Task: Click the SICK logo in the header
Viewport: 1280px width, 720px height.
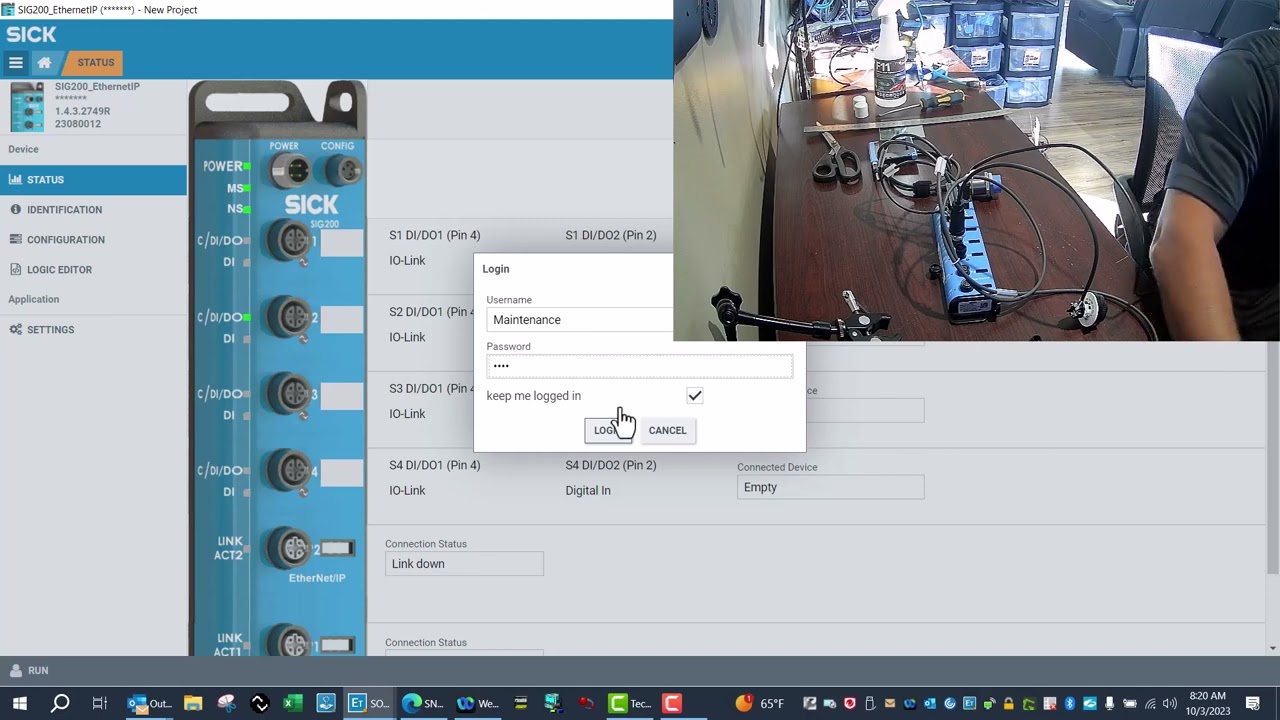Action: pyautogui.click(x=31, y=34)
